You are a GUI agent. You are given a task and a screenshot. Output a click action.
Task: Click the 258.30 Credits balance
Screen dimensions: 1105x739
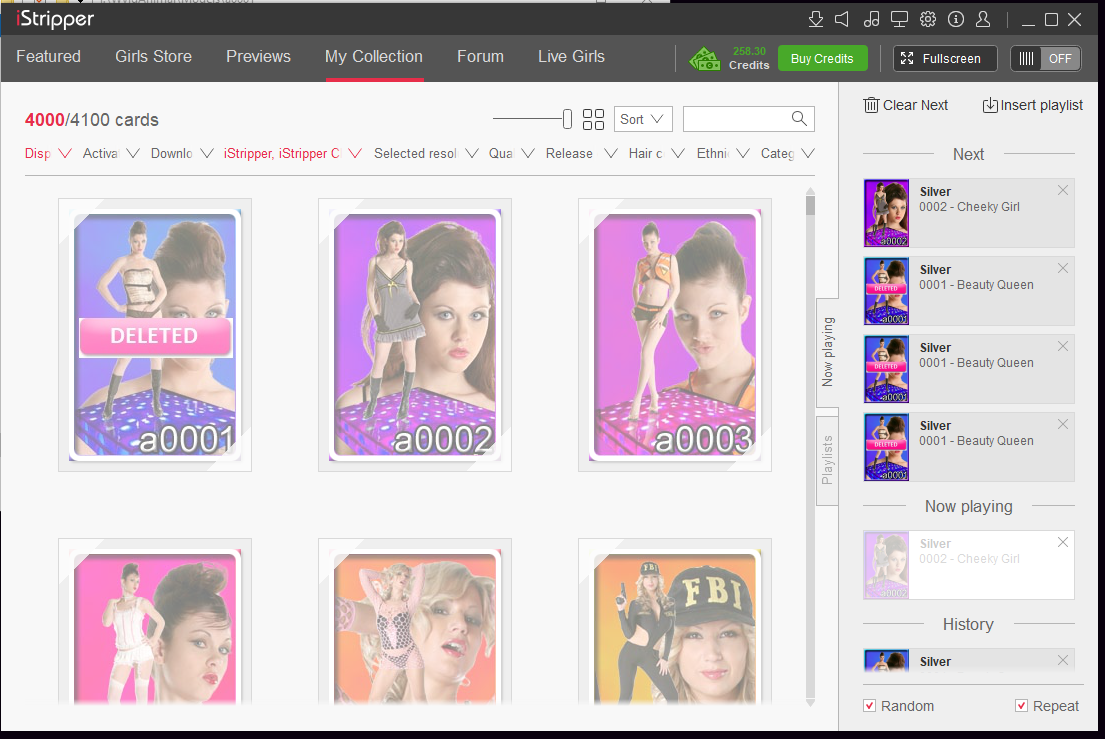(x=749, y=58)
